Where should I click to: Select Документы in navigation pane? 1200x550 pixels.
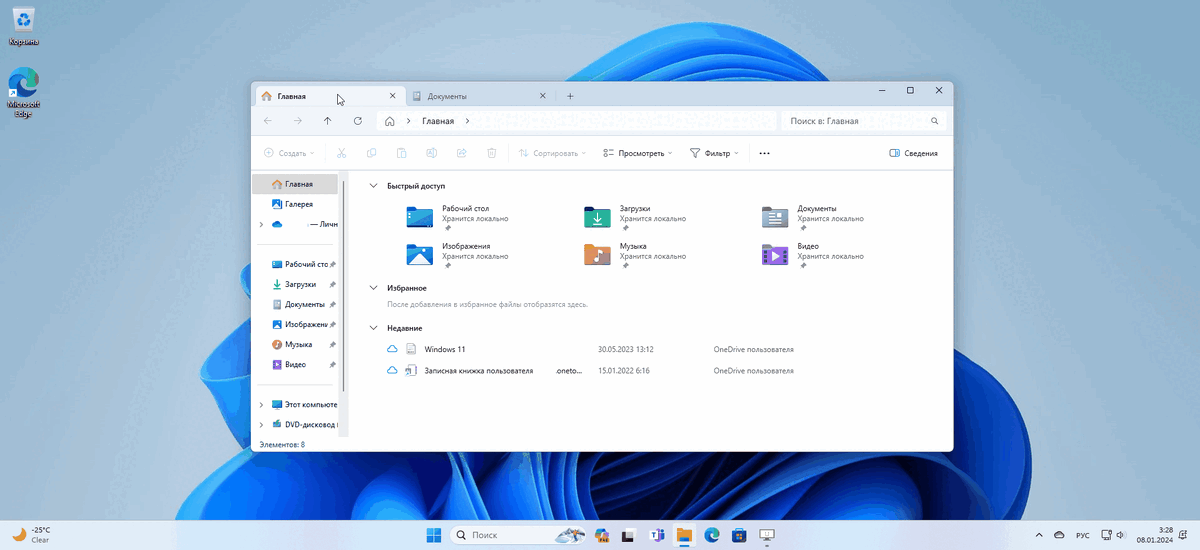click(295, 304)
